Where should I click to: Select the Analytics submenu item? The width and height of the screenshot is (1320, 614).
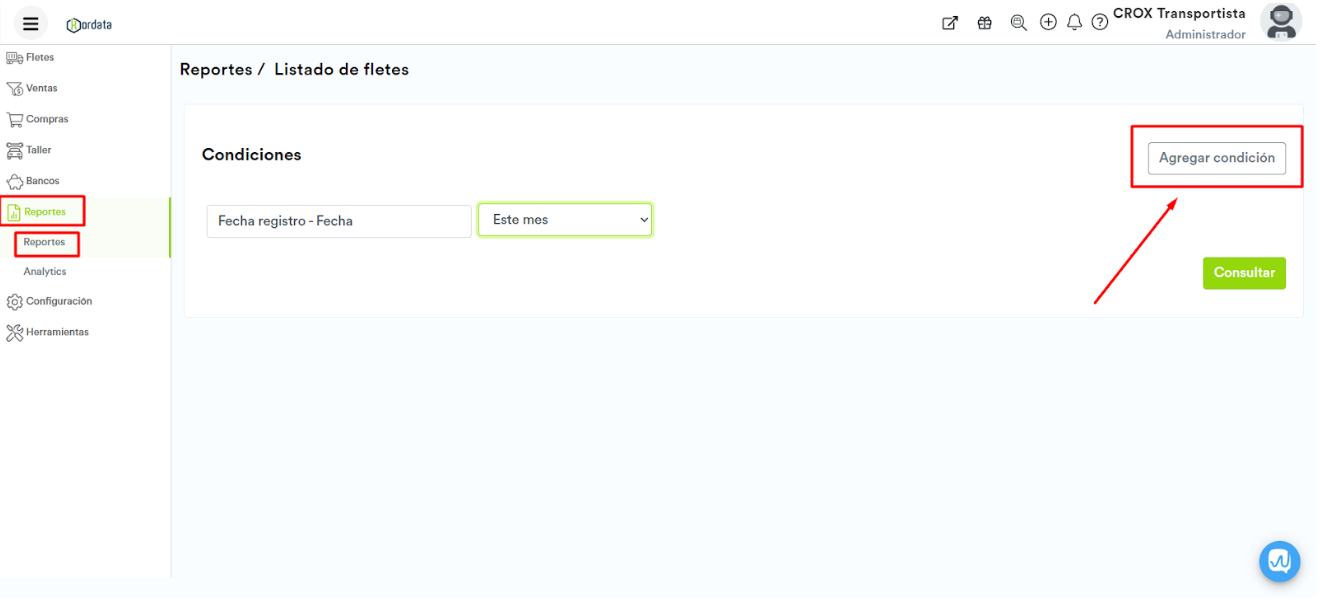point(45,272)
